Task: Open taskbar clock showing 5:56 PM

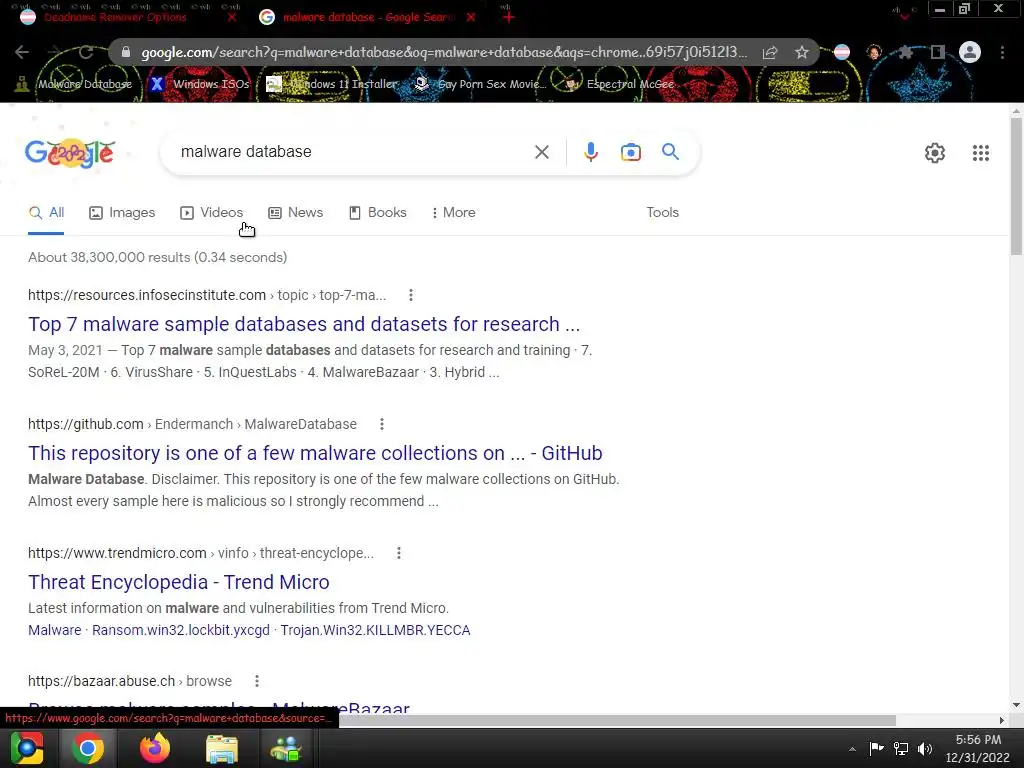Action: [978, 748]
